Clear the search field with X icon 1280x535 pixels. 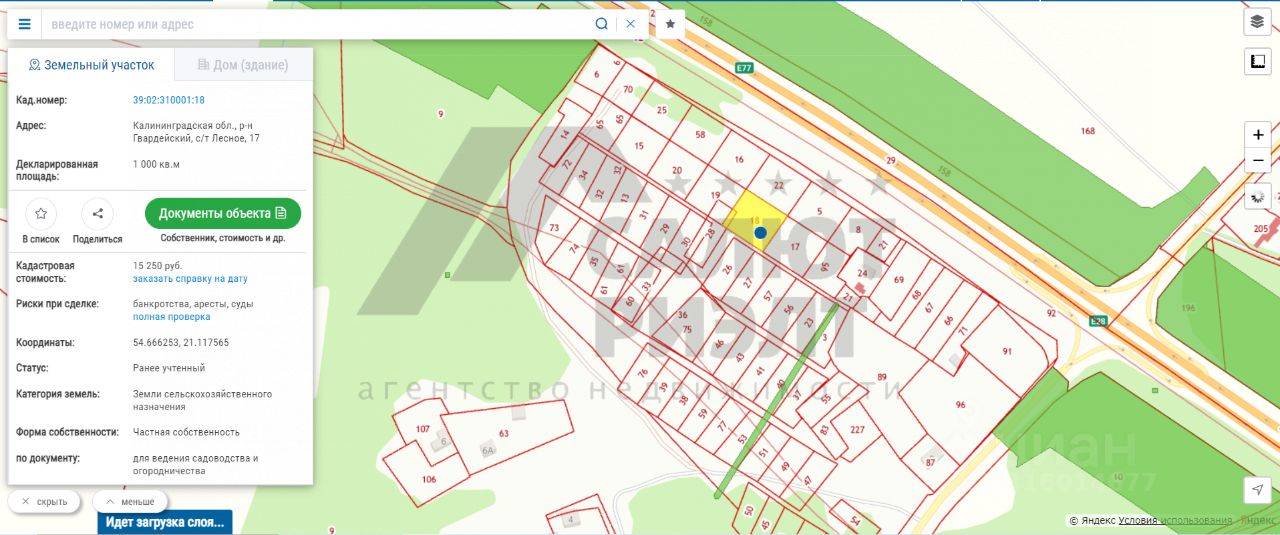[x=631, y=24]
